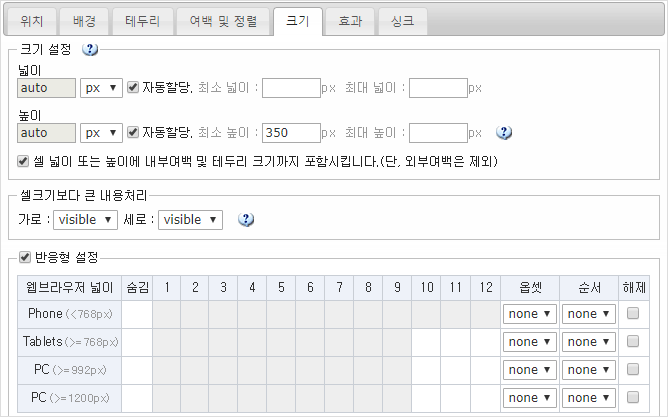The image size is (668, 417).
Task: Switch to the 테두리 tab
Action: coord(142,20)
